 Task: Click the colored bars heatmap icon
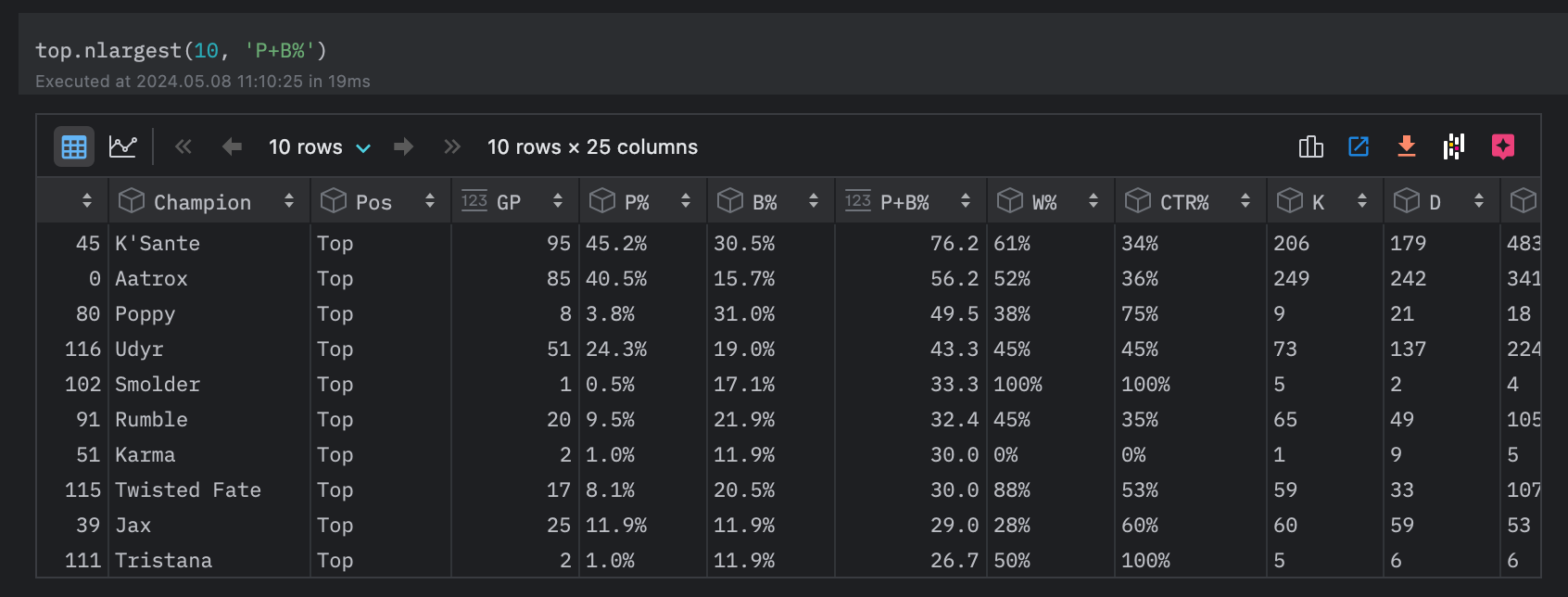(1454, 146)
